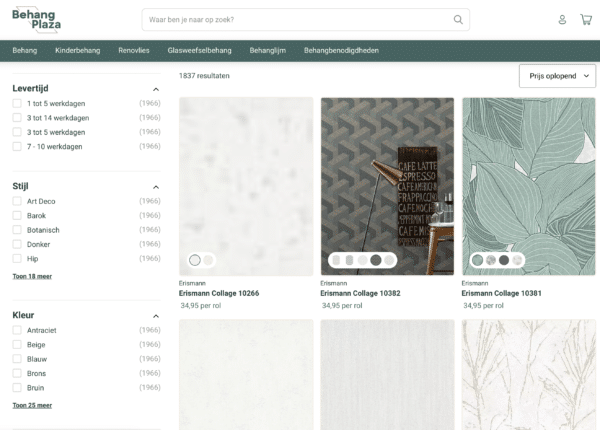Enable the Donker style filter

[x=17, y=244]
